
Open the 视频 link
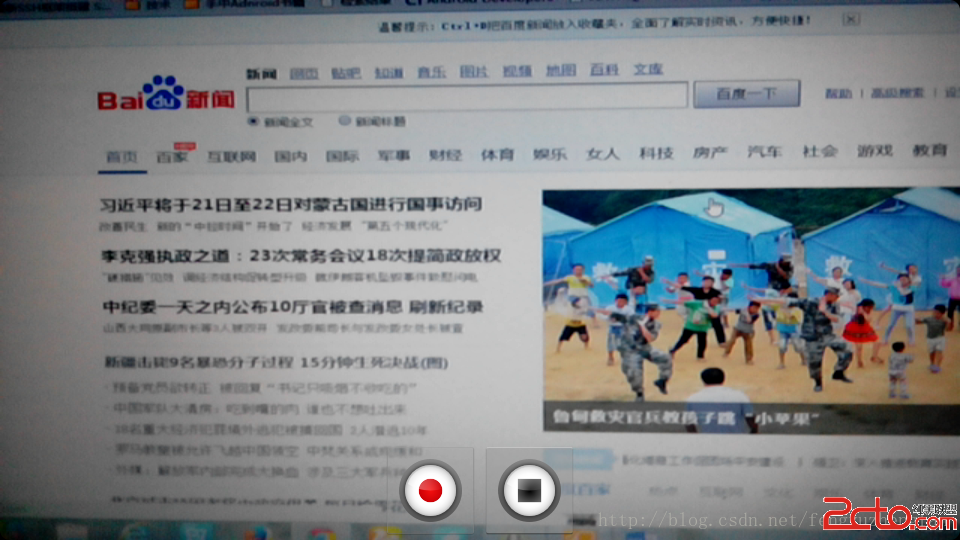coord(517,71)
